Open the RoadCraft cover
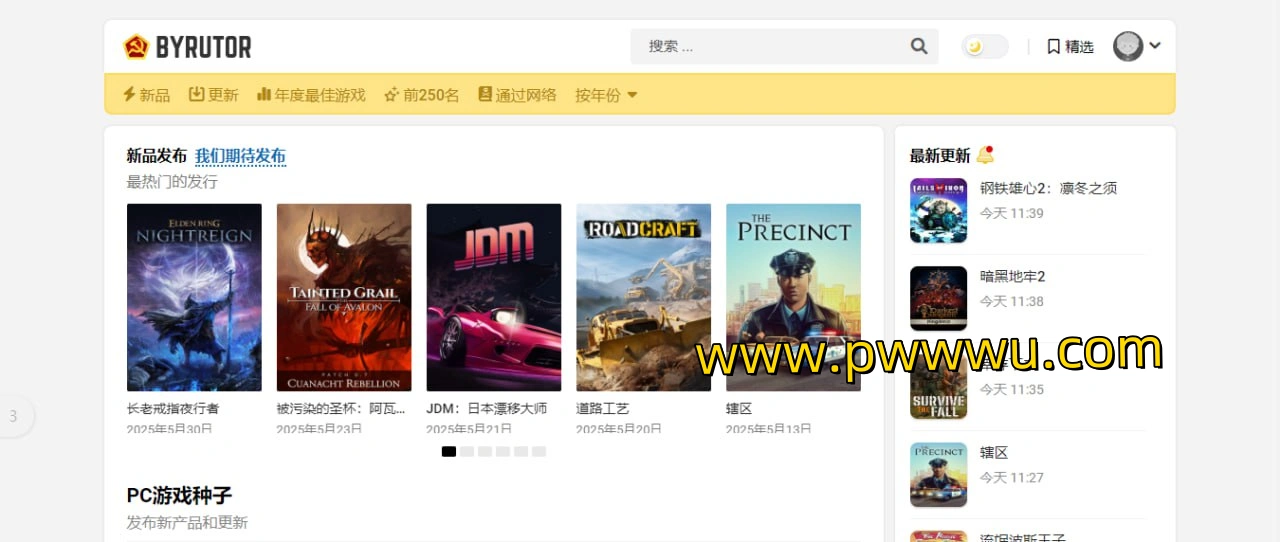 [x=644, y=297]
